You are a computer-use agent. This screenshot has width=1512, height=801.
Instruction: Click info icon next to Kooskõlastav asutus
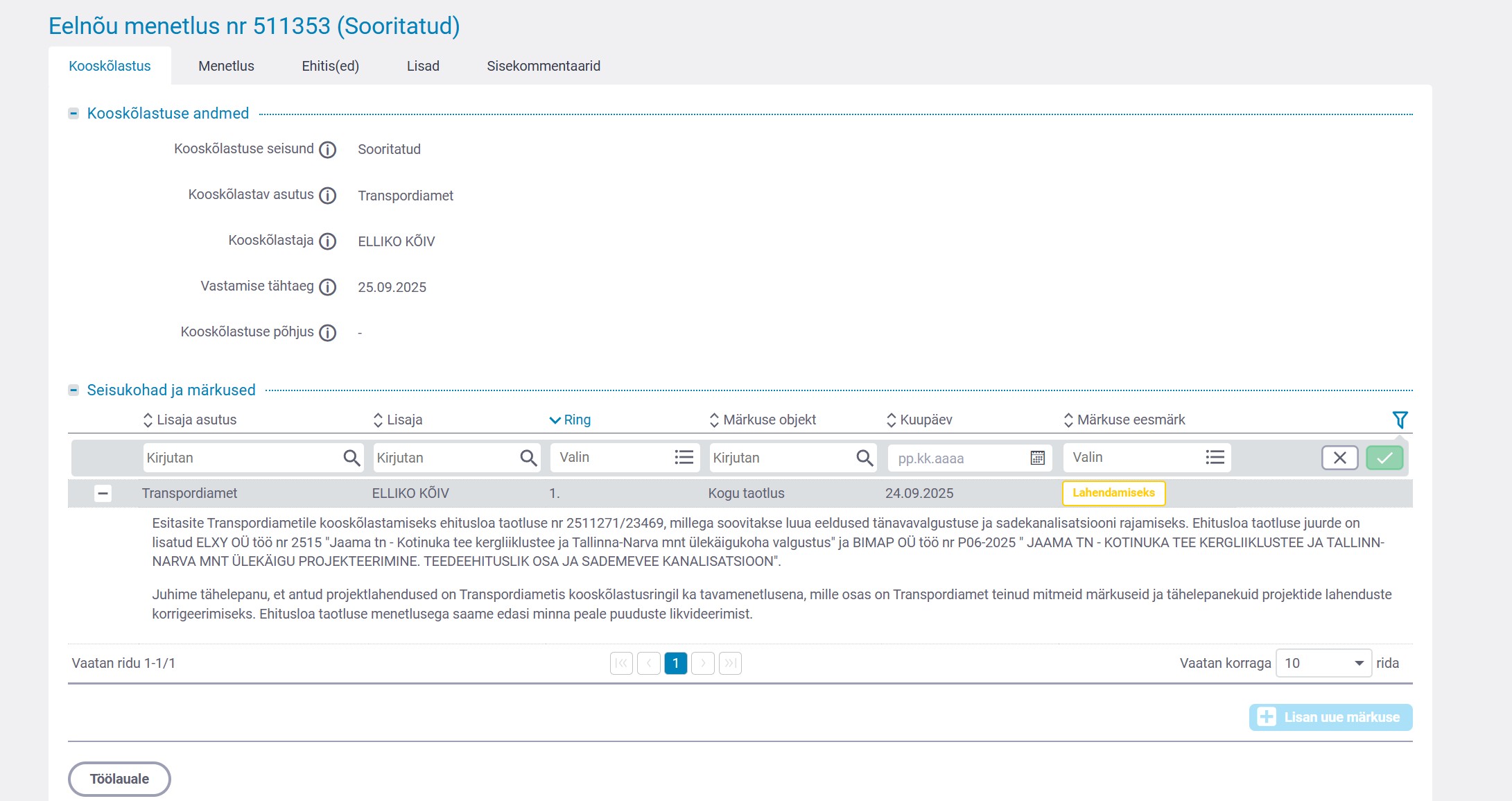(327, 196)
